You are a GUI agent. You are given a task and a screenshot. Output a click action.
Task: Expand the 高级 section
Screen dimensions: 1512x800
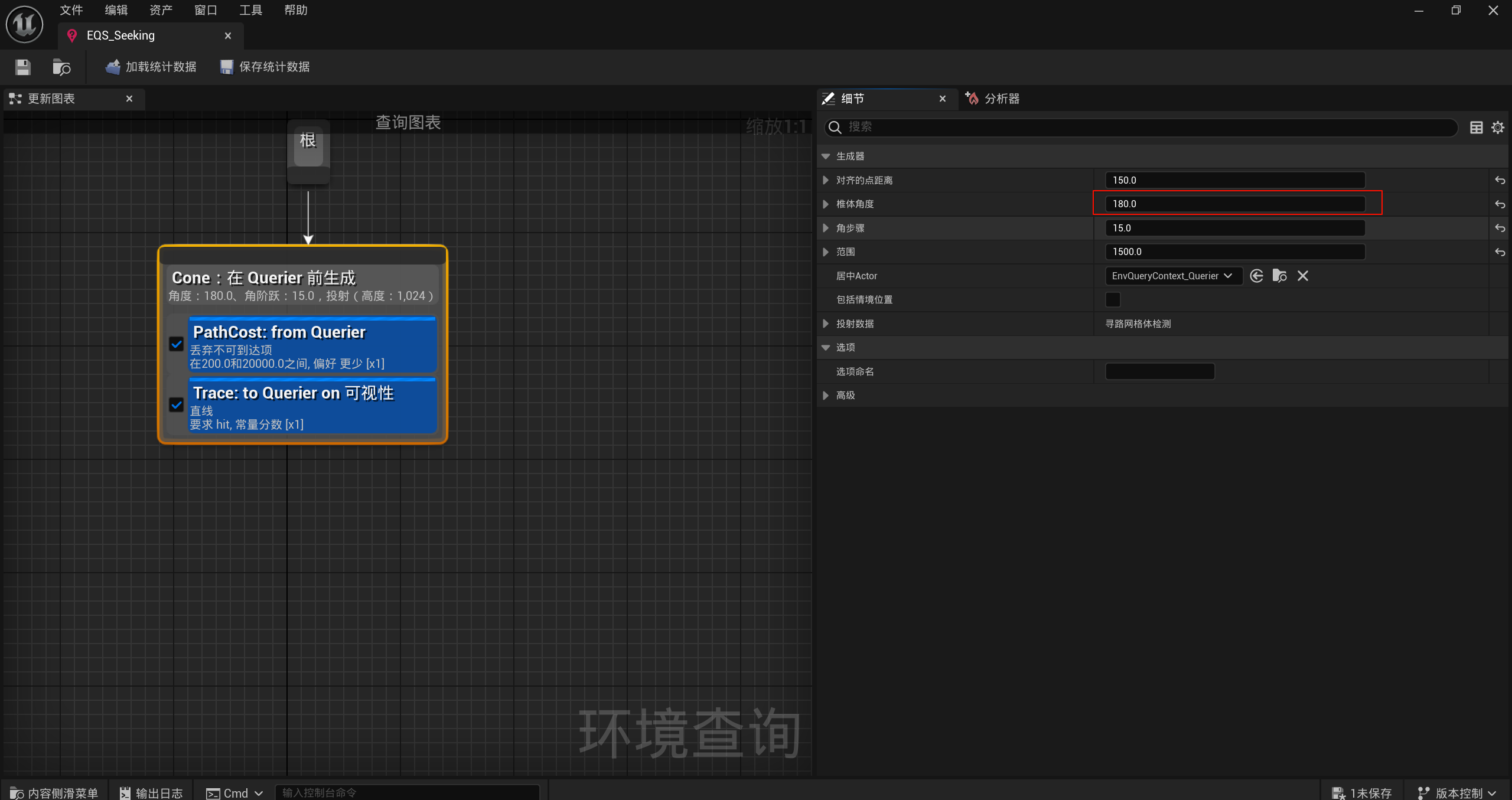coord(826,396)
